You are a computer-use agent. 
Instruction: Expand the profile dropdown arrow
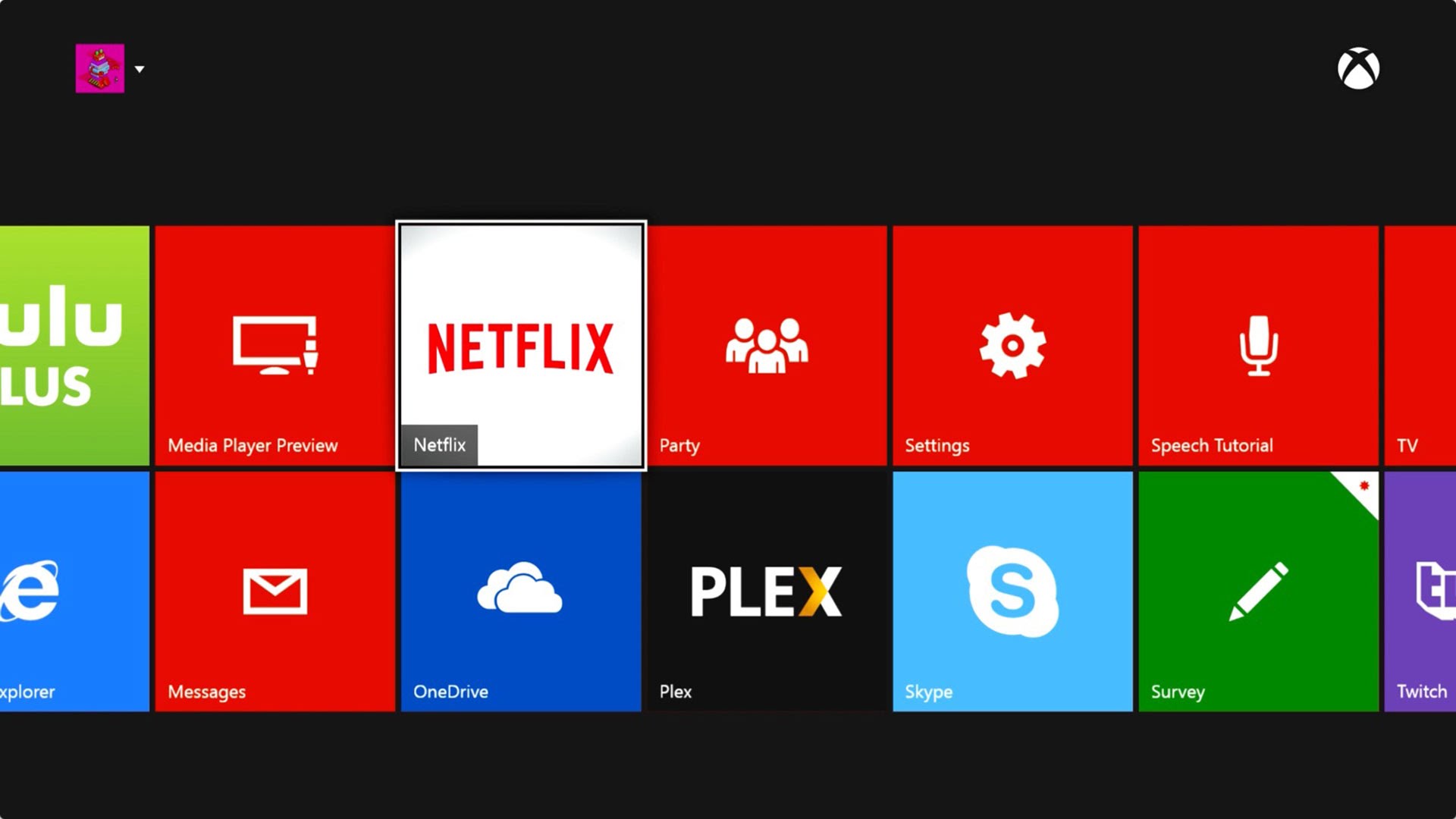pyautogui.click(x=140, y=69)
